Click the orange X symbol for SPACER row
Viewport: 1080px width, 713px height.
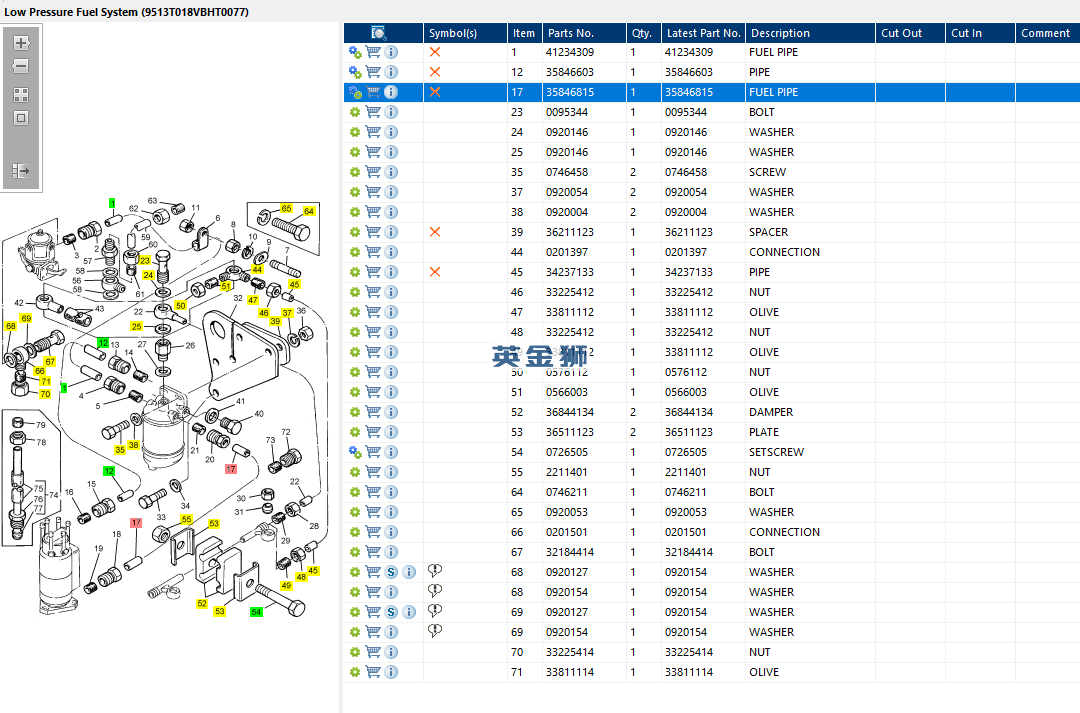(435, 232)
